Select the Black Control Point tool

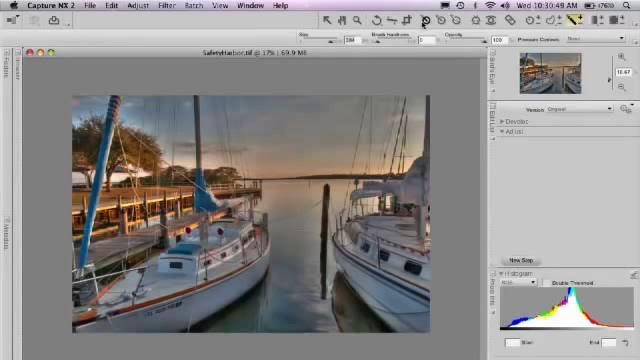426,20
